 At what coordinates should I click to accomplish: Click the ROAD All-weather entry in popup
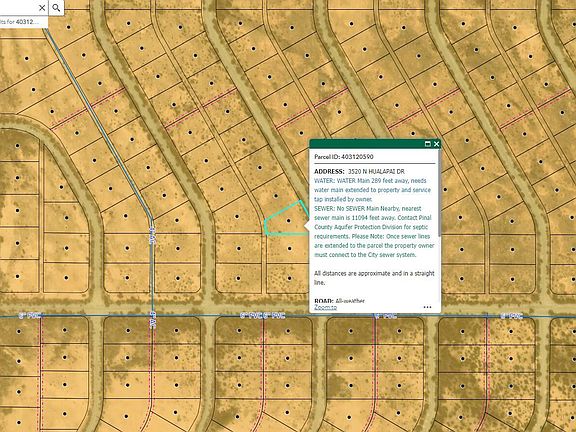coord(339,301)
